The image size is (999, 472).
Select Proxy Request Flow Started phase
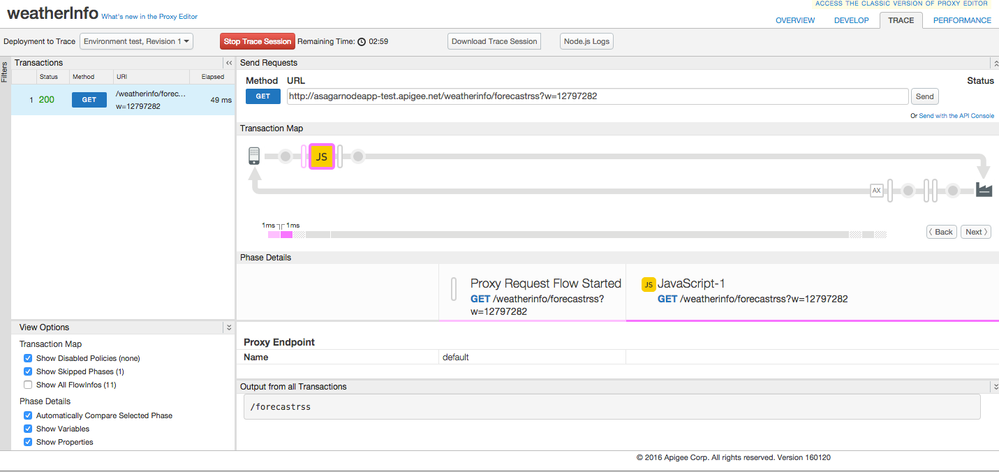point(532,293)
